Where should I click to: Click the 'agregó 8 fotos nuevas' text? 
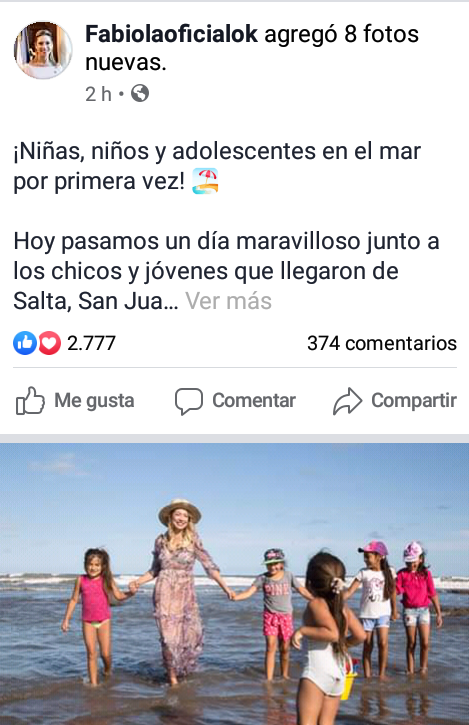coord(252,48)
